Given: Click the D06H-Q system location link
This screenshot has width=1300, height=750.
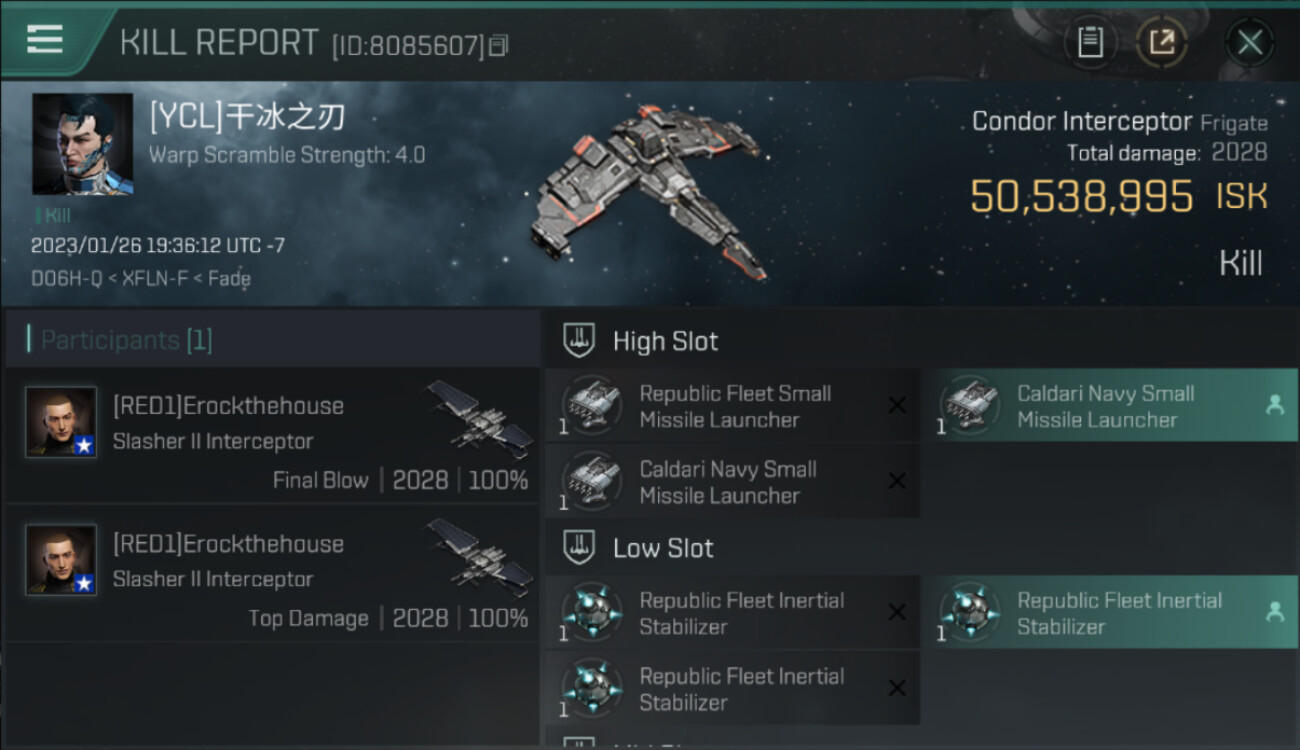Looking at the screenshot, I should tap(64, 279).
